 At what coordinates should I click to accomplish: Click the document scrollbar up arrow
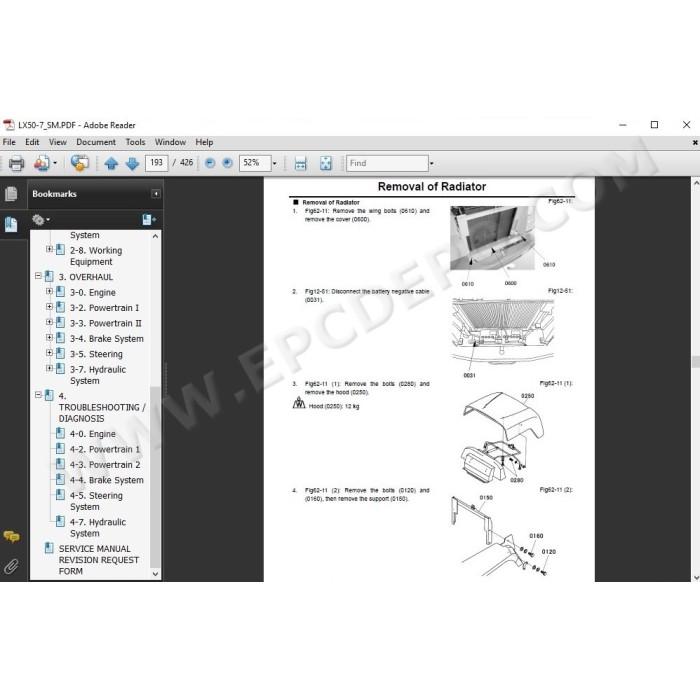tap(696, 183)
